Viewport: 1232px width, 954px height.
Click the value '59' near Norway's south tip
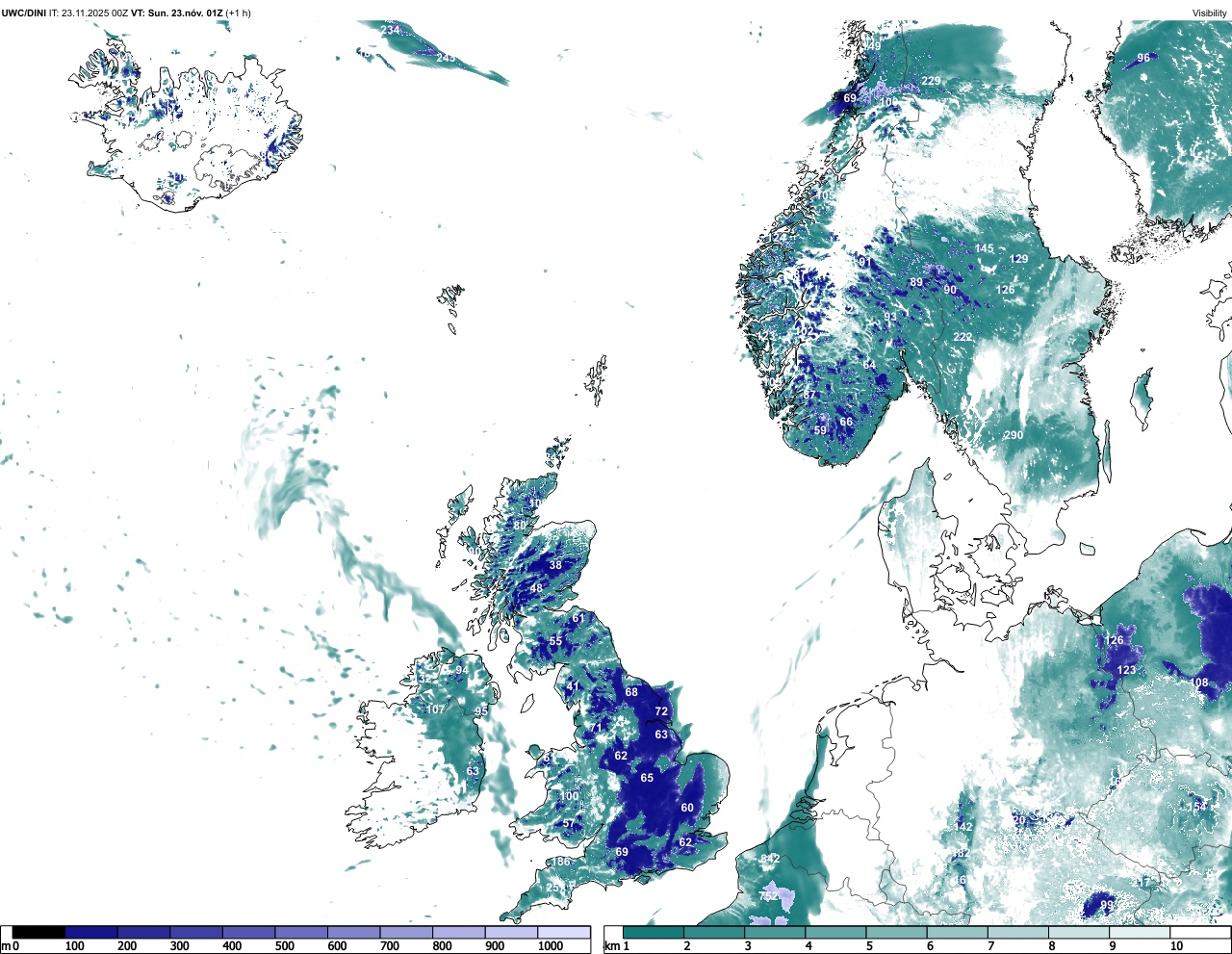[820, 430]
